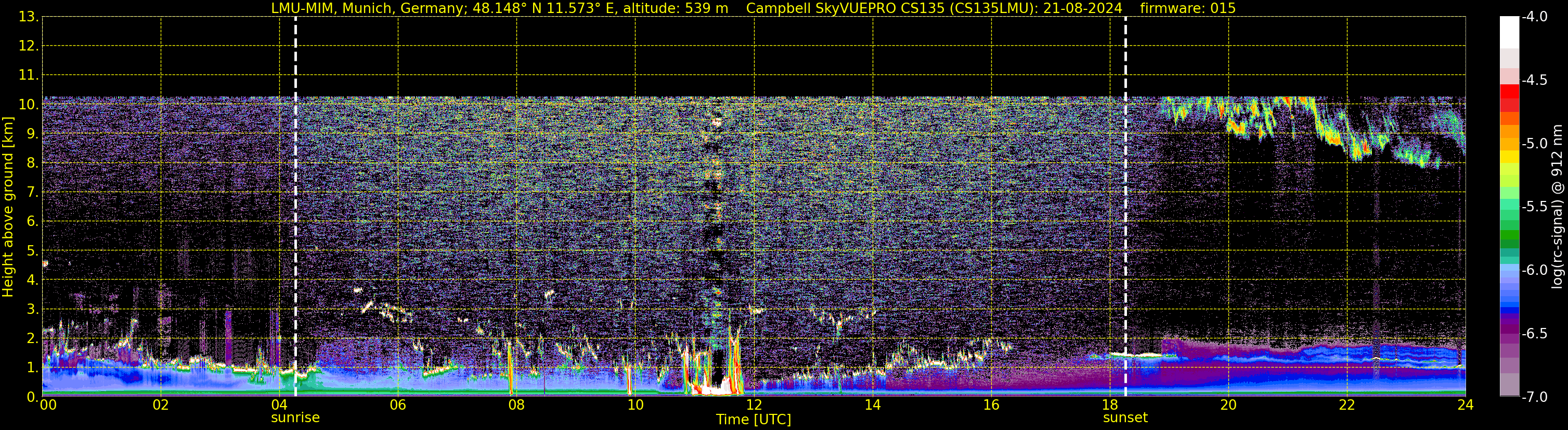
Task: Click the x-axis tick label 20
Action: tap(1228, 404)
